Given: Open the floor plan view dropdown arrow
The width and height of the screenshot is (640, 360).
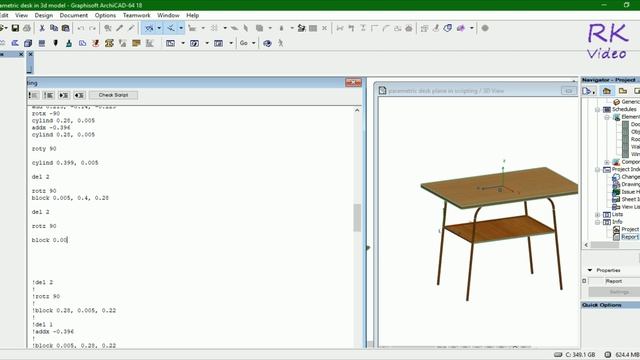Looking at the screenshot, I should pos(183,43).
